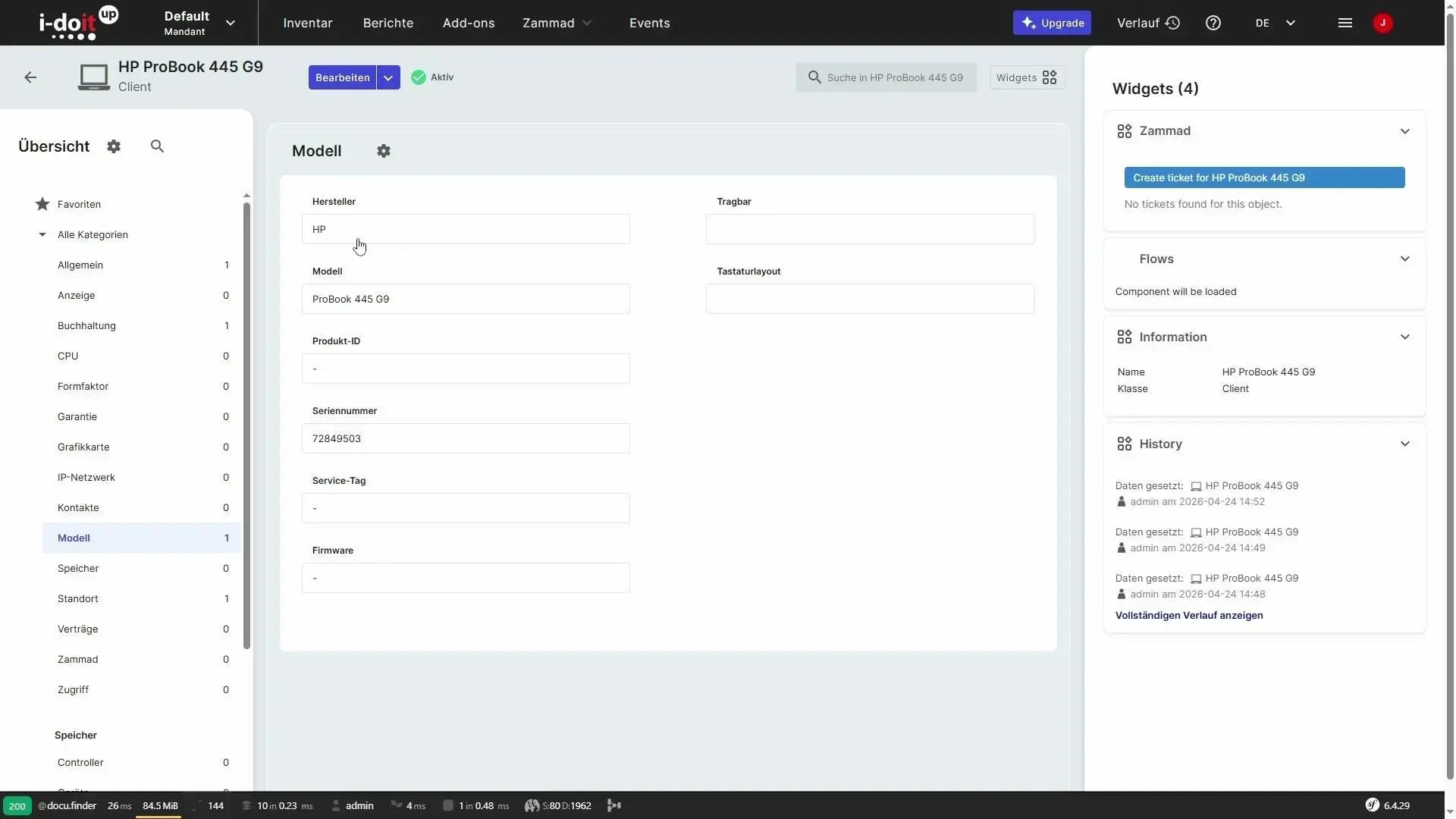Open the Berichte menu
1456x819 pixels.
(x=388, y=23)
